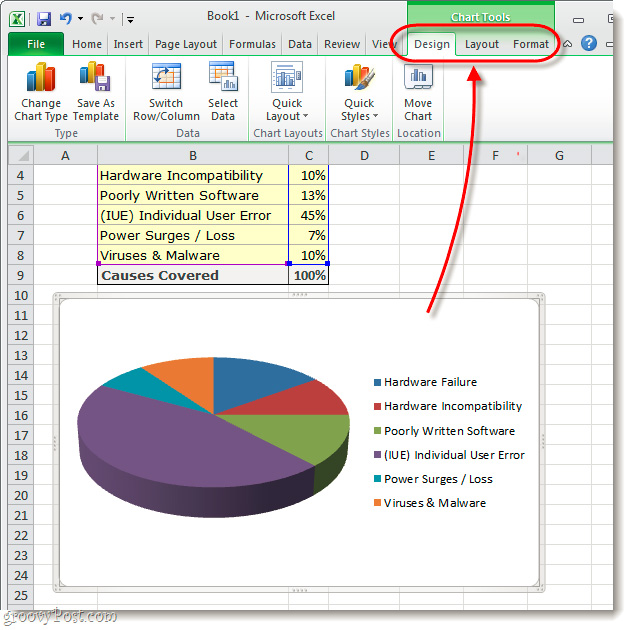
Task: Select the 13% value cell
Action: point(309,195)
